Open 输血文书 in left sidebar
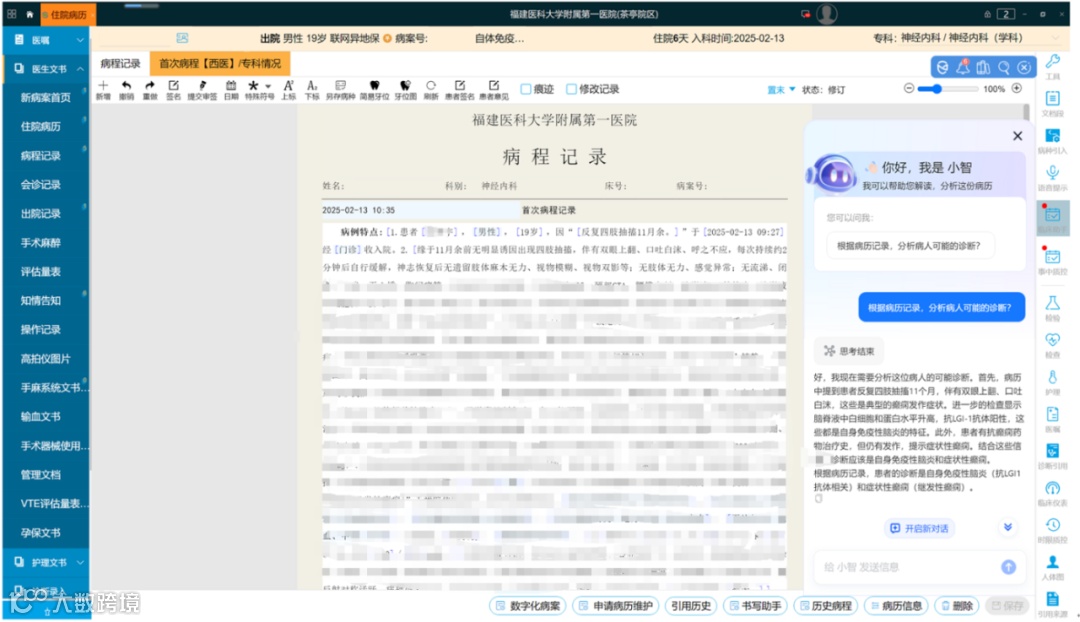 [x=41, y=416]
